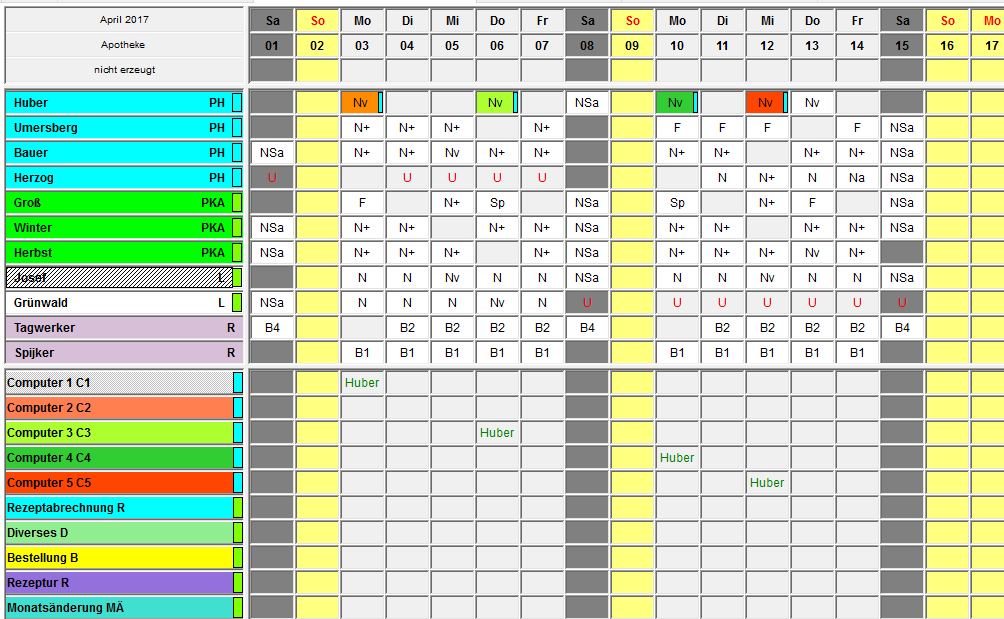Click the green indicator box beside Groß
1004x619 pixels.
click(237, 203)
